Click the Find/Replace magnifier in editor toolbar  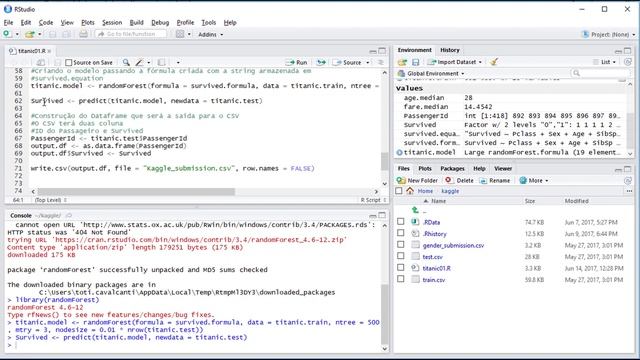pyautogui.click(x=126, y=62)
